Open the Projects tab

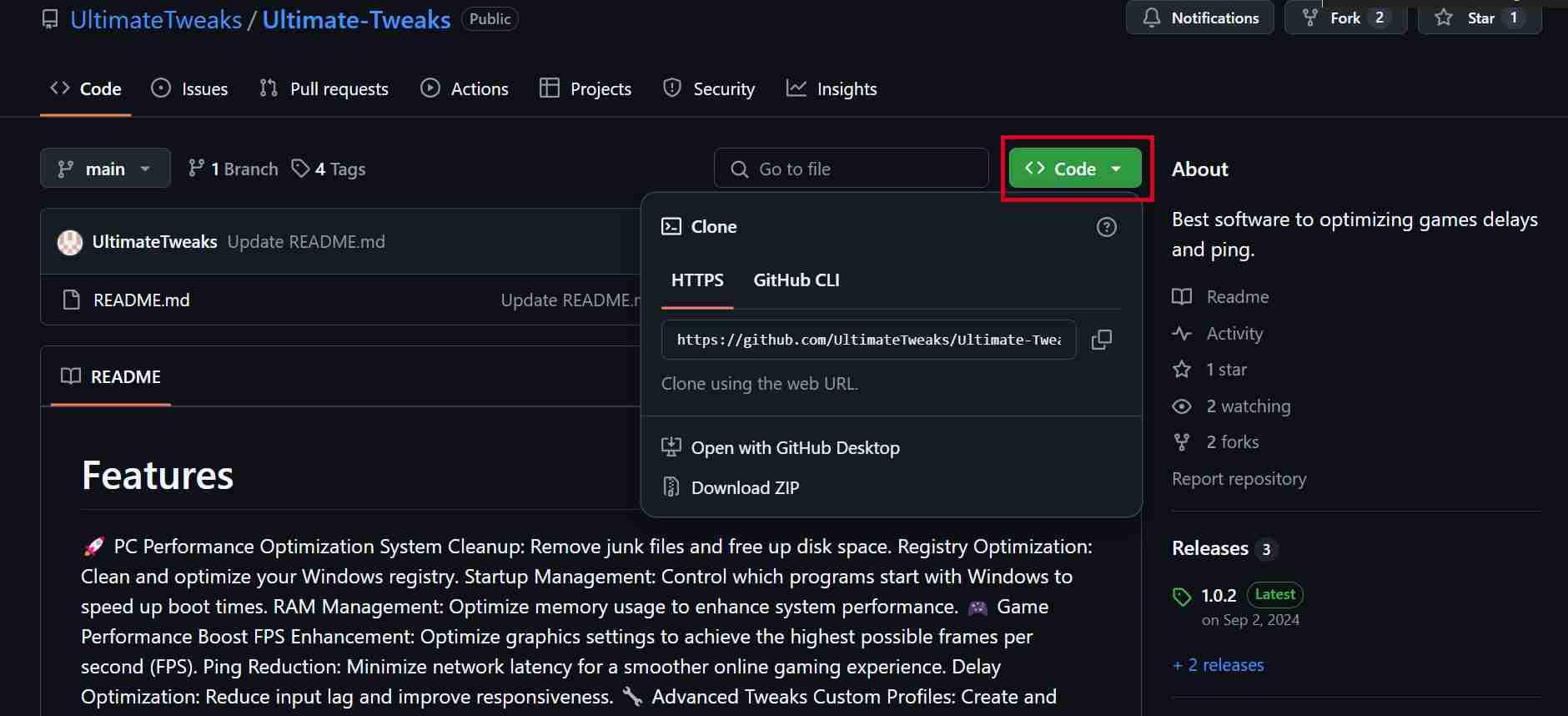(x=585, y=88)
